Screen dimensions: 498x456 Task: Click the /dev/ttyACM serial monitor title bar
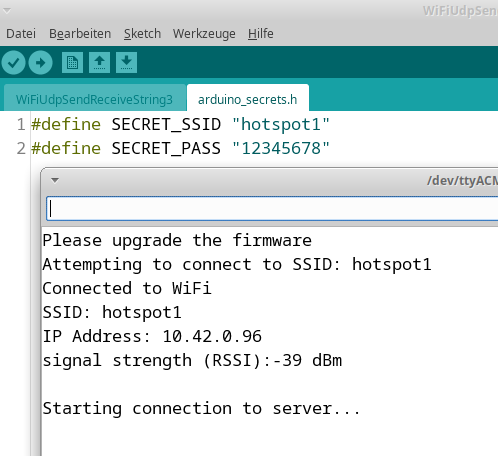pos(270,180)
